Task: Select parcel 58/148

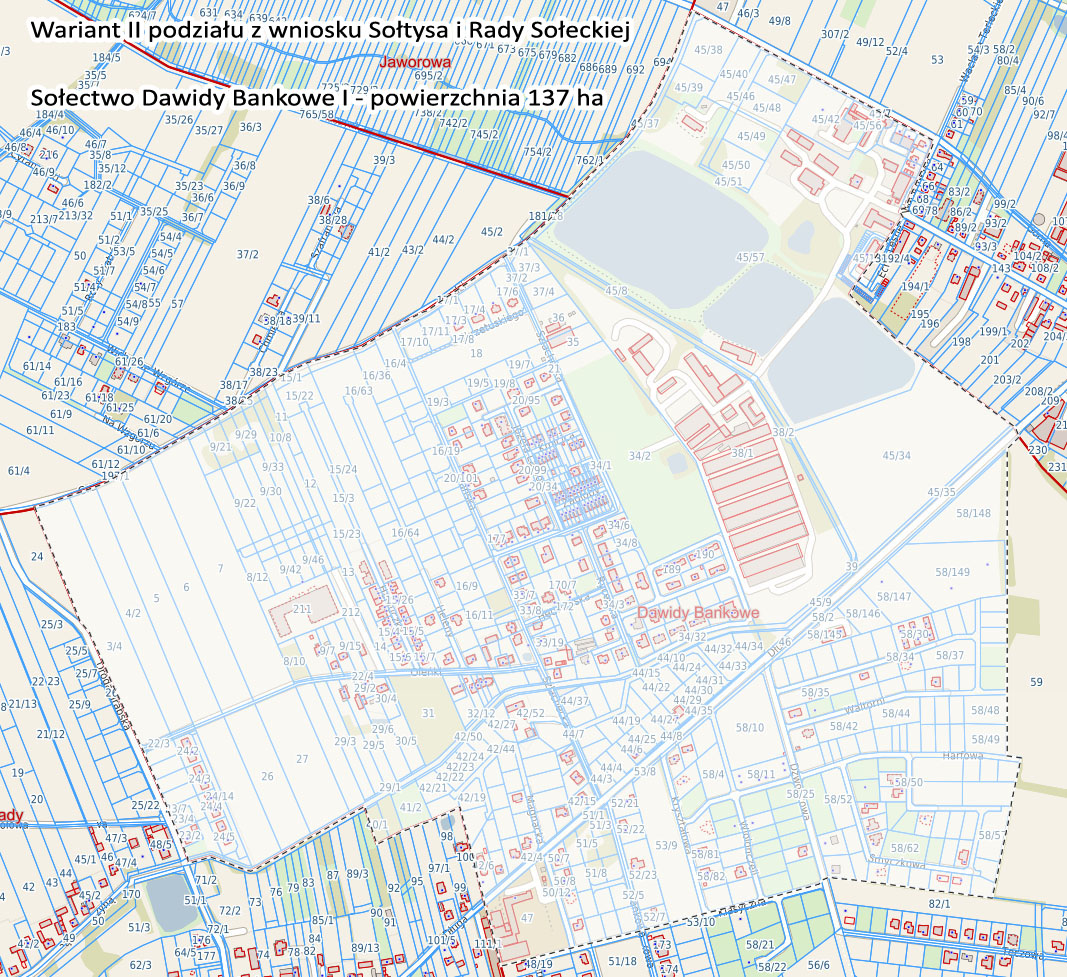Action: coord(973,514)
